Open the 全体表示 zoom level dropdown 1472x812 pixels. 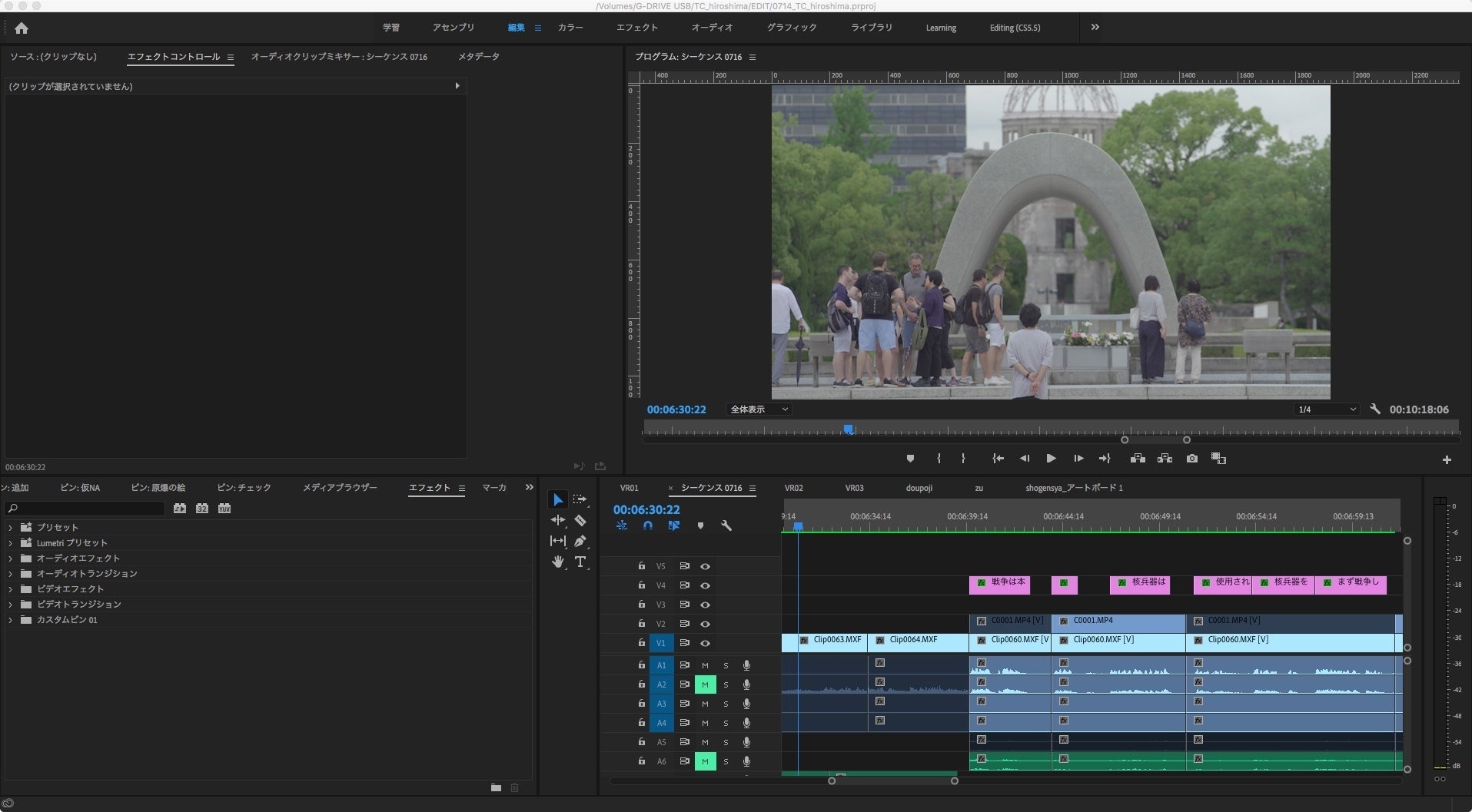[x=759, y=409]
